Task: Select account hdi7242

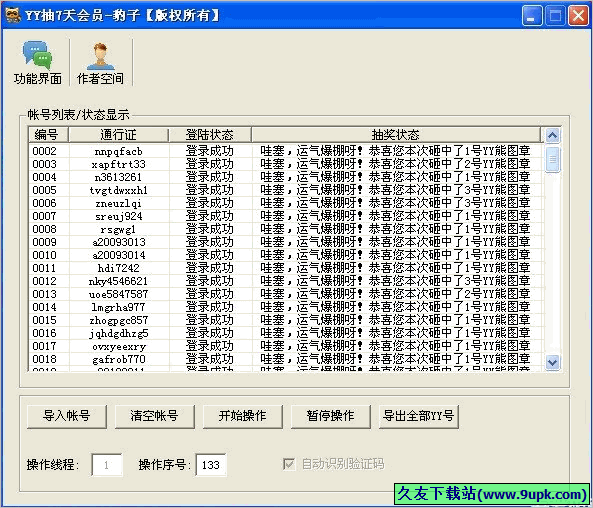Action: tap(119, 268)
